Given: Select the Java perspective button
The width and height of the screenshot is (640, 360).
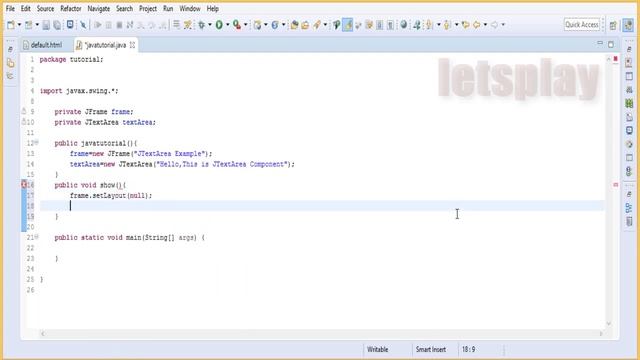Looking at the screenshot, I should coord(628,25).
